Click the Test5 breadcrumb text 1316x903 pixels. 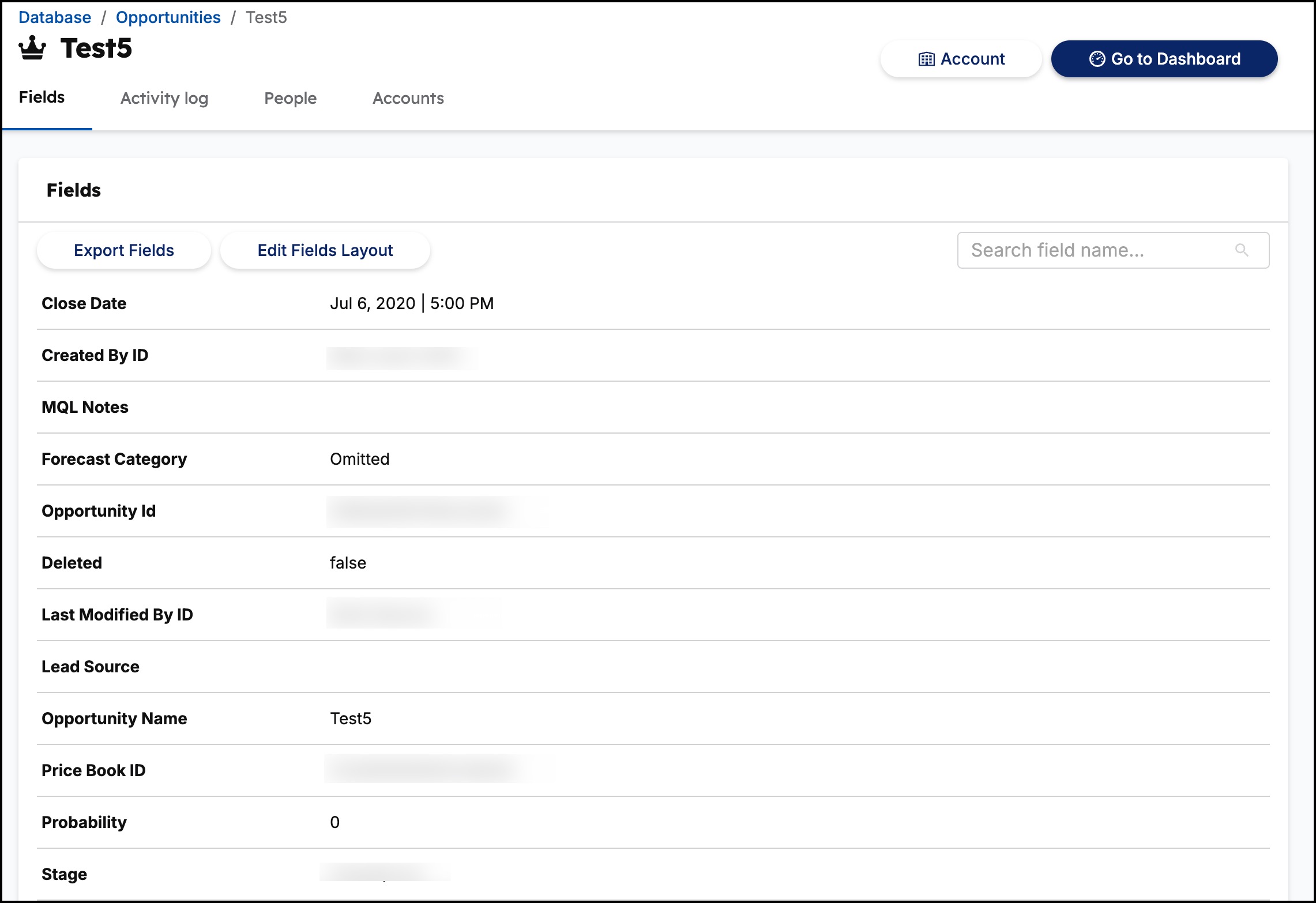point(266,17)
